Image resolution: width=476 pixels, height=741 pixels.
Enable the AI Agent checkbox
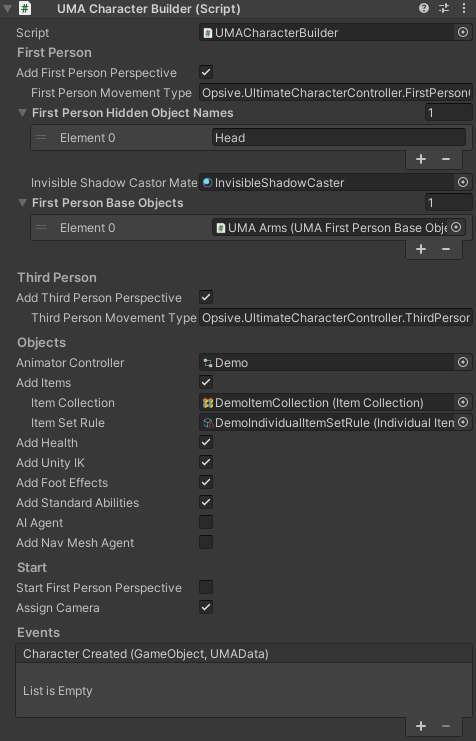click(206, 522)
